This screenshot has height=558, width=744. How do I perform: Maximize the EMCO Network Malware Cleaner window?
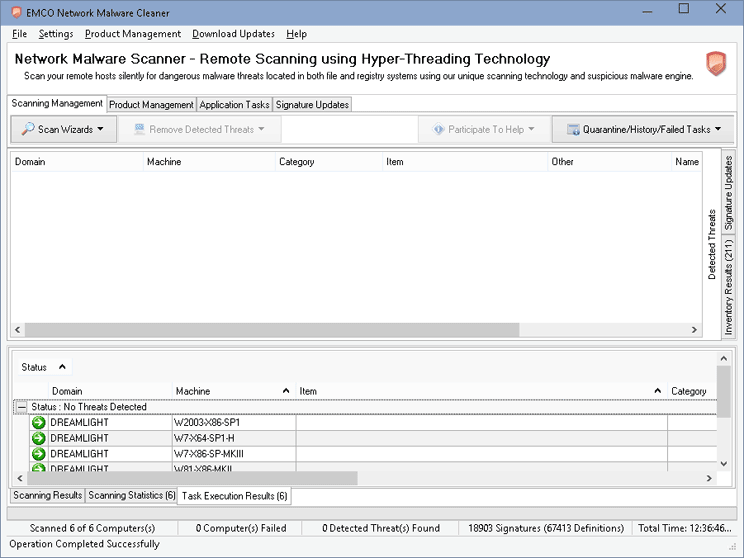[684, 9]
